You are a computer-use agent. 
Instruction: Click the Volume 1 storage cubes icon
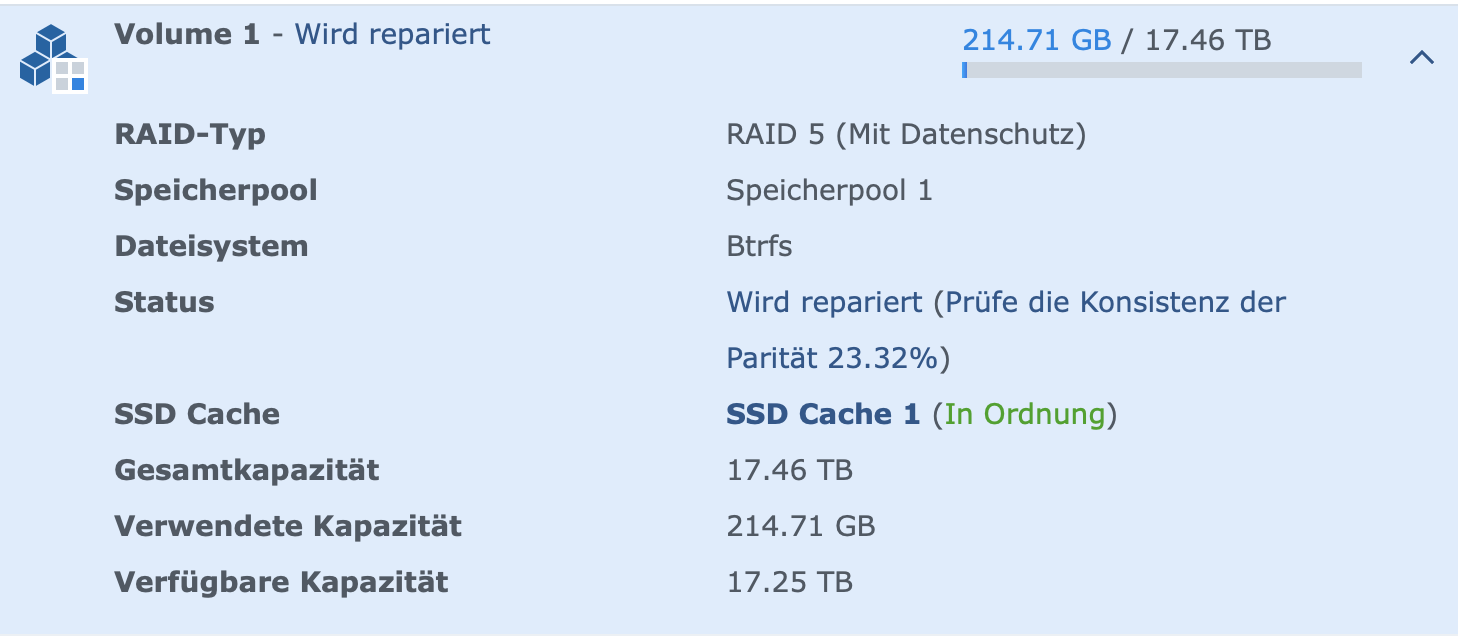tap(53, 58)
